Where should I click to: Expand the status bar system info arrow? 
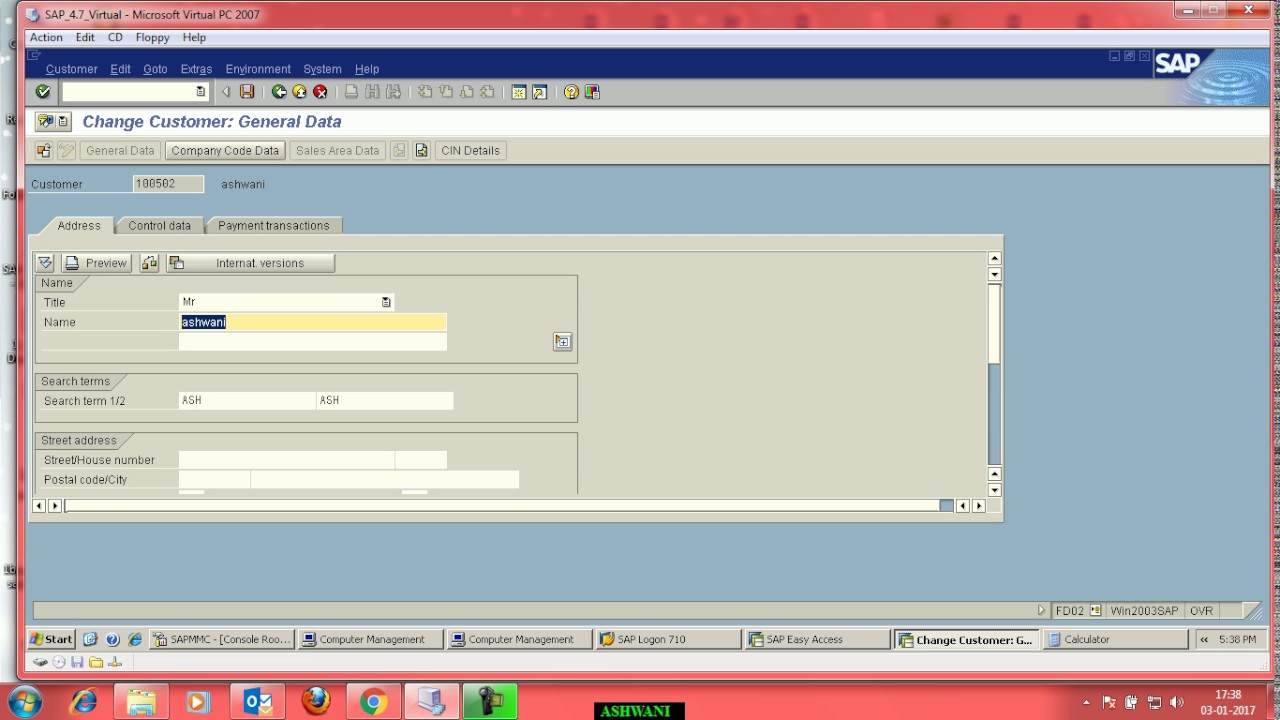(1041, 611)
